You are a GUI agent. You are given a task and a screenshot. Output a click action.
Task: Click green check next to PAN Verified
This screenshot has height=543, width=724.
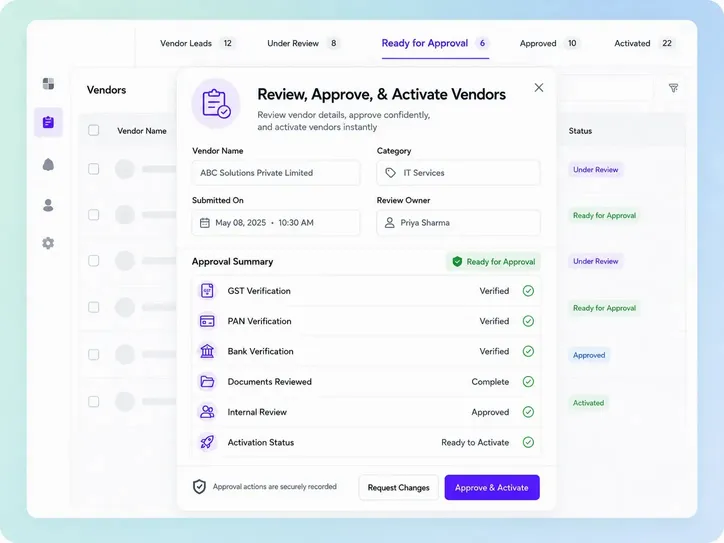[x=528, y=321]
